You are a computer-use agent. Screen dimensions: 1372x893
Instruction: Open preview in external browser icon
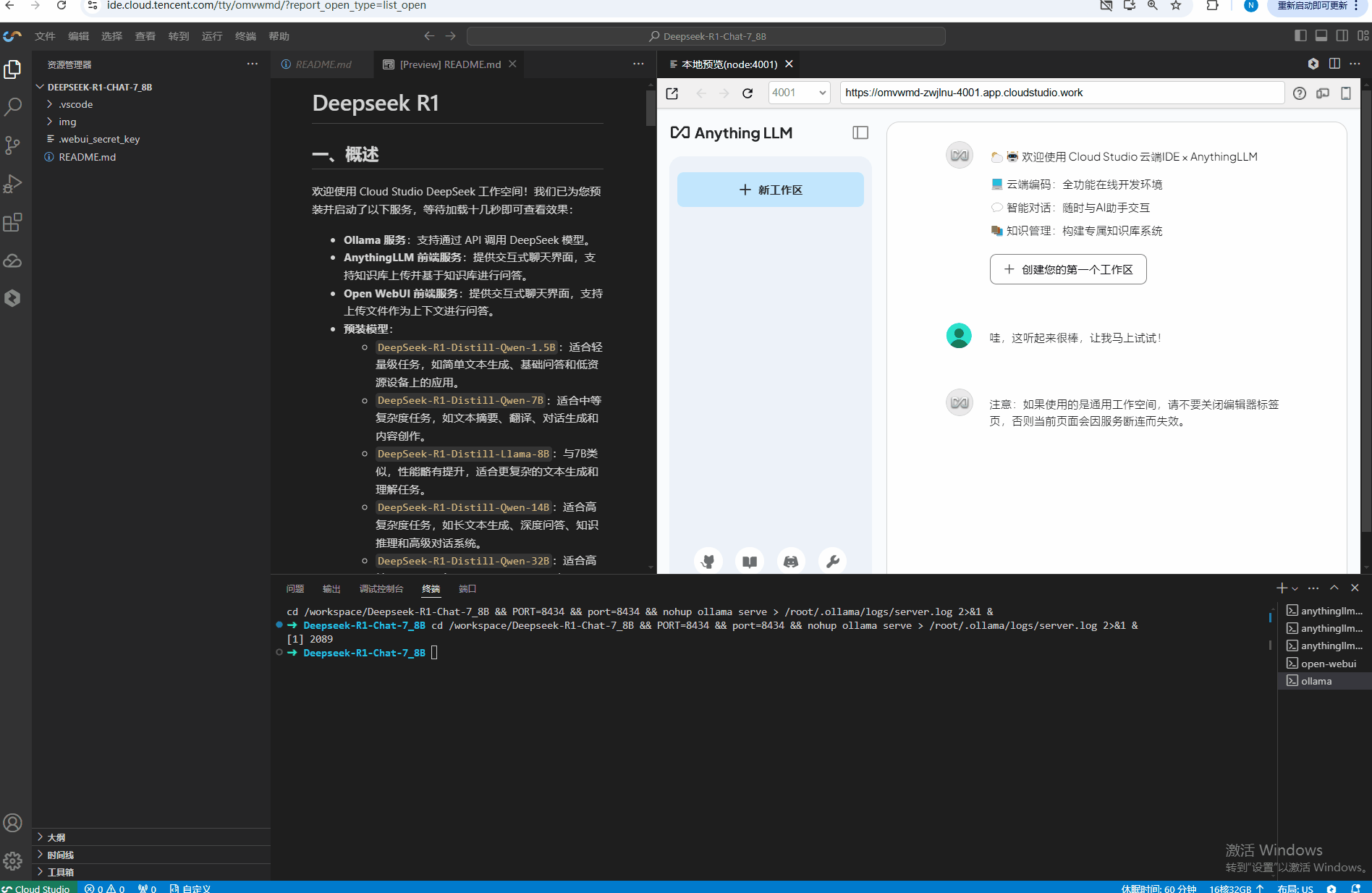click(672, 93)
